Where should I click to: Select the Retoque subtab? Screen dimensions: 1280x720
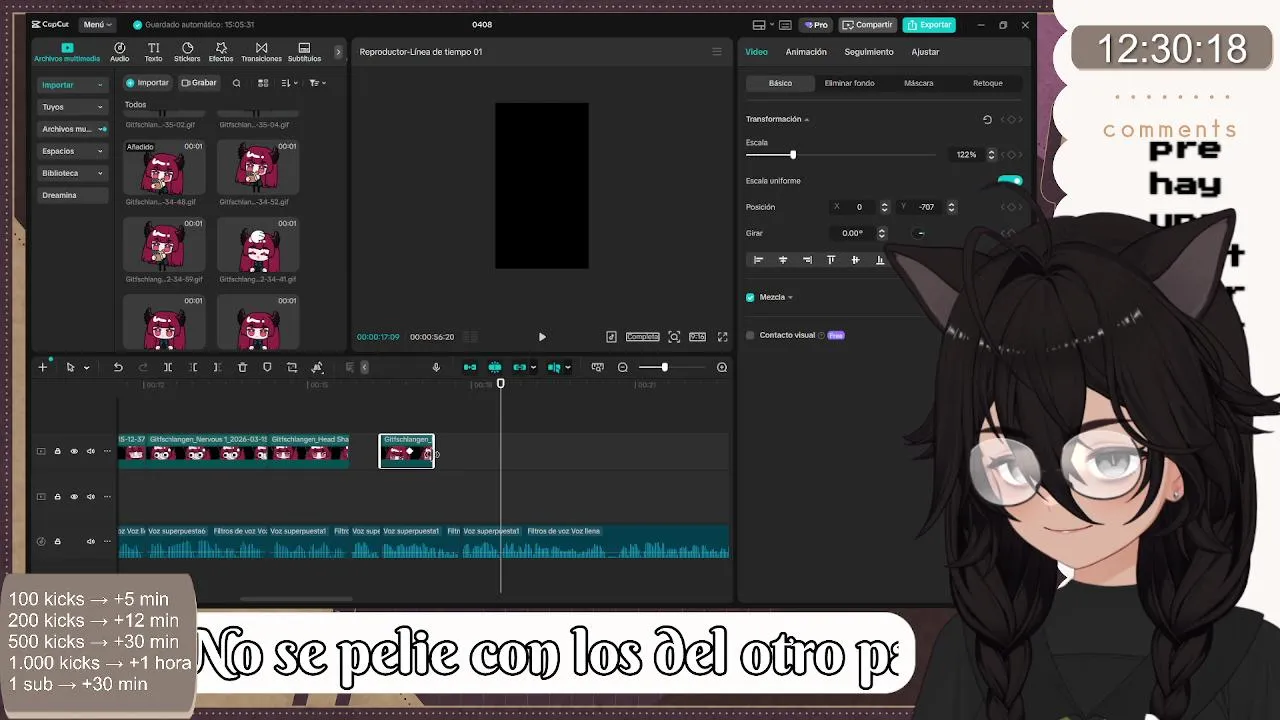coord(987,83)
